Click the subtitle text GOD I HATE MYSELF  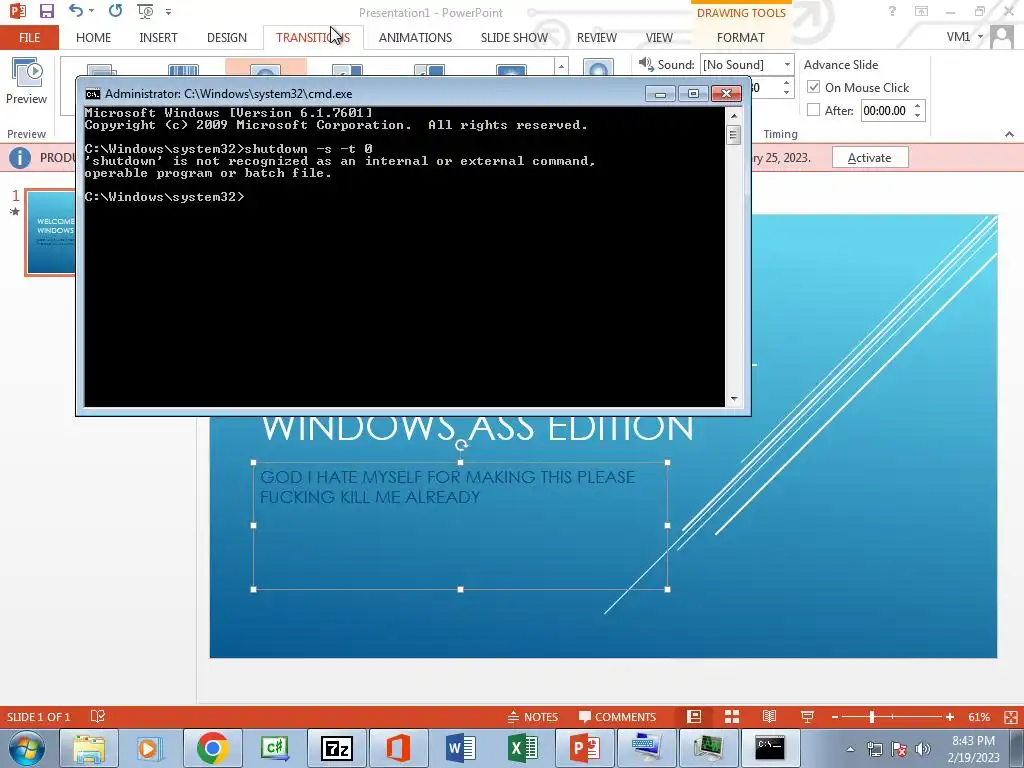[447, 487]
